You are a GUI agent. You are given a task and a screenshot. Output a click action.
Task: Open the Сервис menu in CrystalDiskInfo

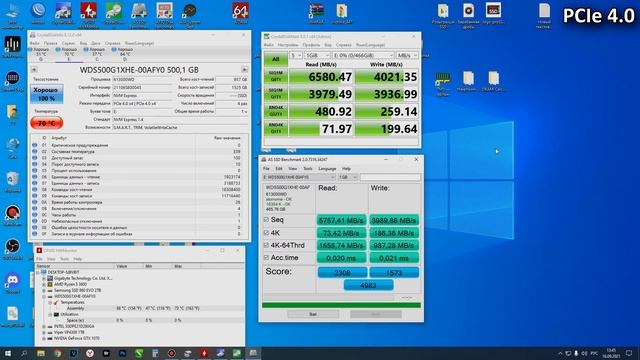68,43
